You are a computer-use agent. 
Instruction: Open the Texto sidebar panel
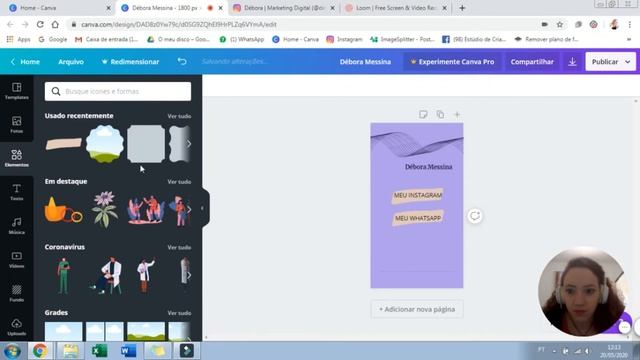(x=17, y=192)
